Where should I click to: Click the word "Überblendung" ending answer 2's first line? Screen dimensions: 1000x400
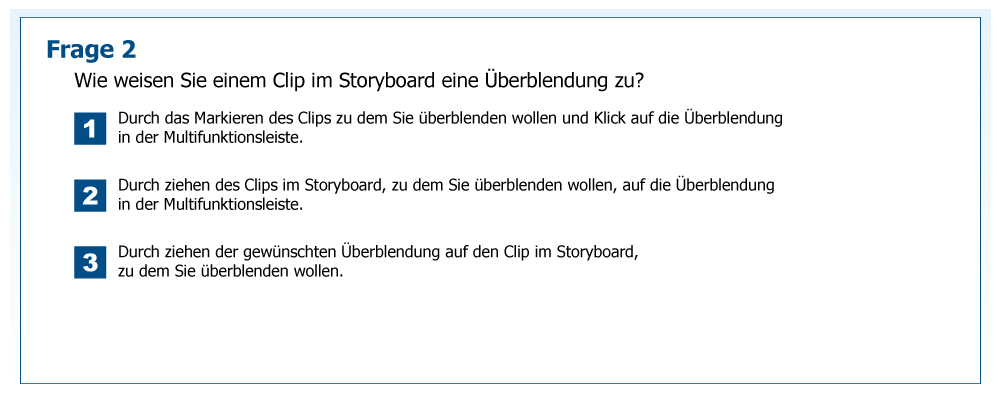tap(725, 186)
